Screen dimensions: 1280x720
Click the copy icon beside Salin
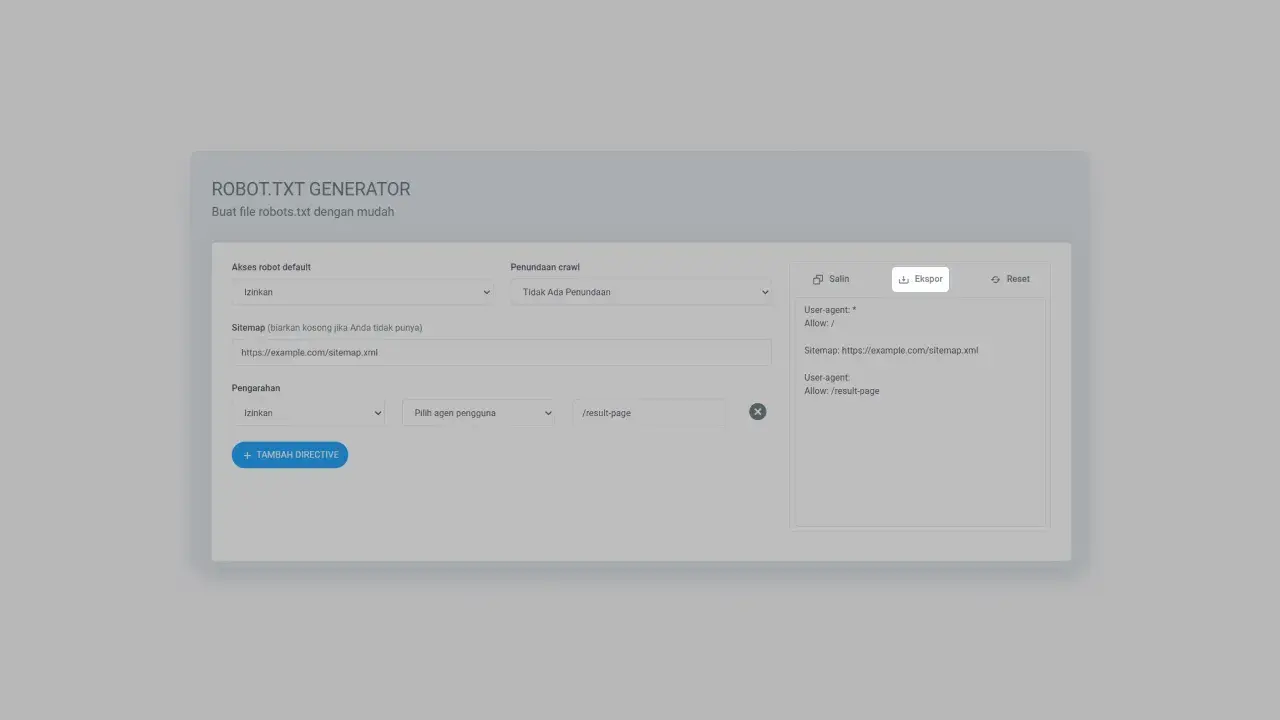[818, 280]
